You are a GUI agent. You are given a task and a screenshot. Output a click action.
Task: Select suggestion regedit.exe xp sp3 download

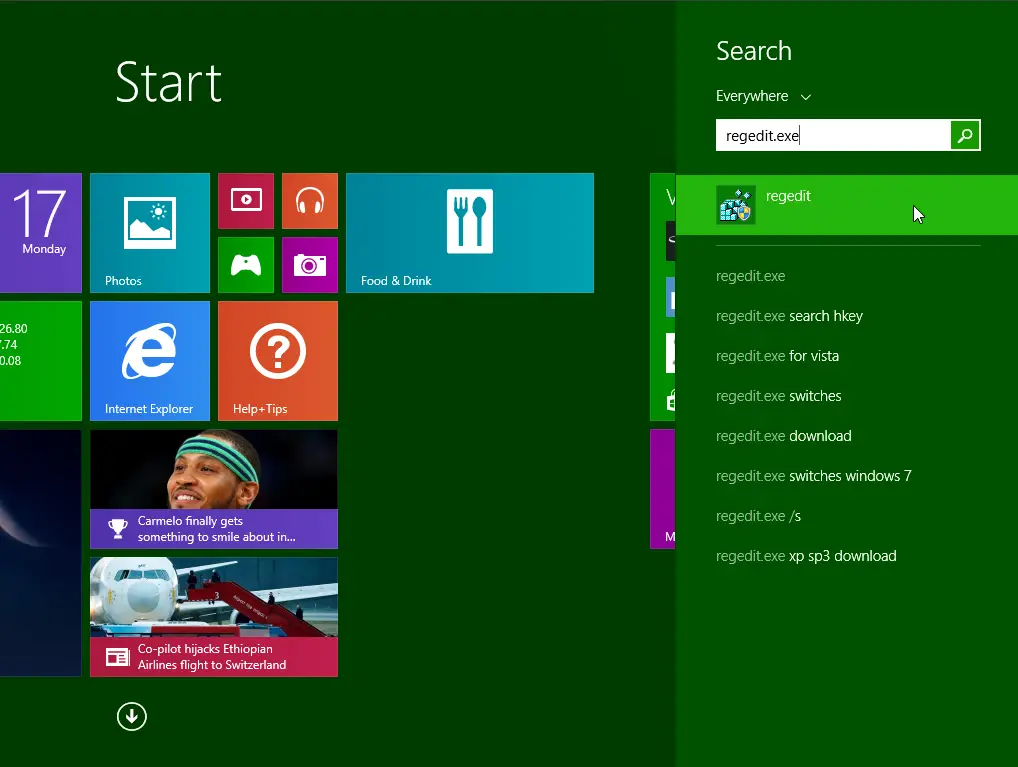tap(806, 556)
